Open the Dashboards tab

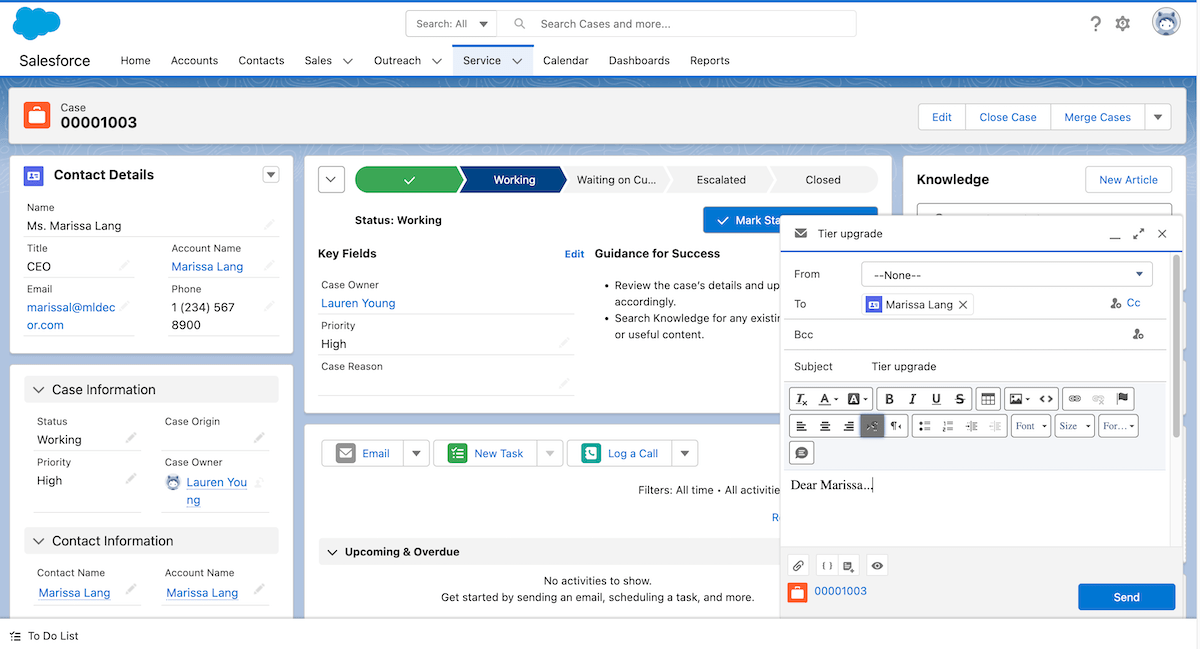point(639,61)
